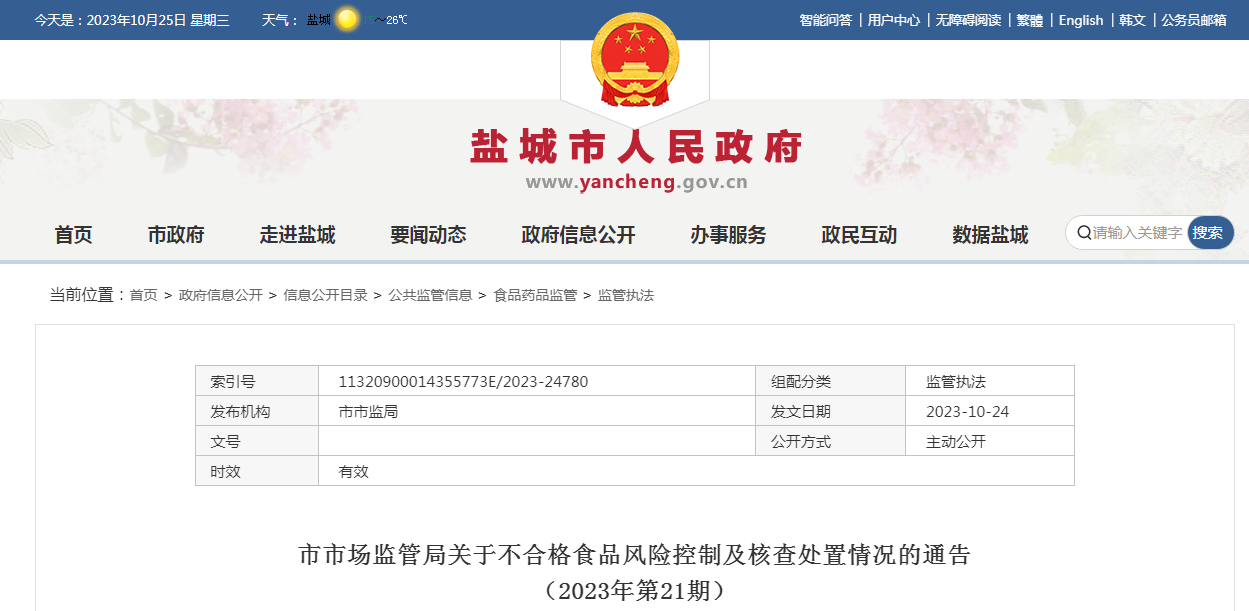Click the date text 2023年10月25日 星期三
The image size is (1249, 611).
pos(158,20)
